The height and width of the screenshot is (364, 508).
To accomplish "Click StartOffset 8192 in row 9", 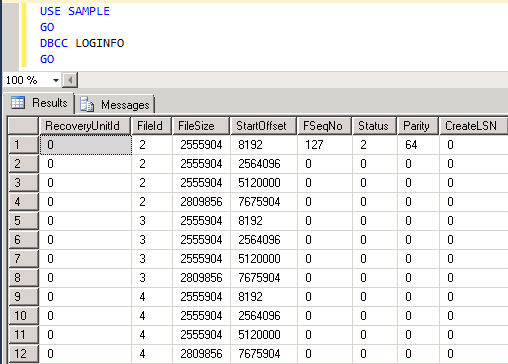I will [x=263, y=297].
